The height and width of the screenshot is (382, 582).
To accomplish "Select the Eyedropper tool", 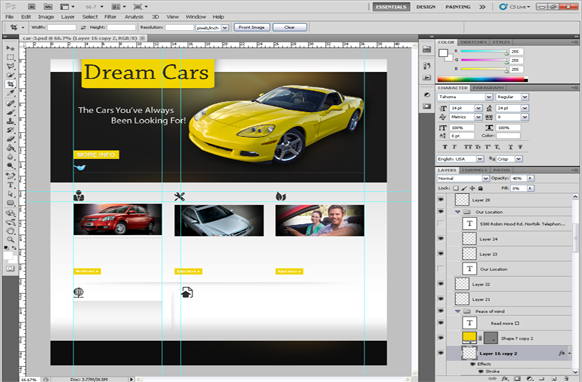I will [x=10, y=93].
